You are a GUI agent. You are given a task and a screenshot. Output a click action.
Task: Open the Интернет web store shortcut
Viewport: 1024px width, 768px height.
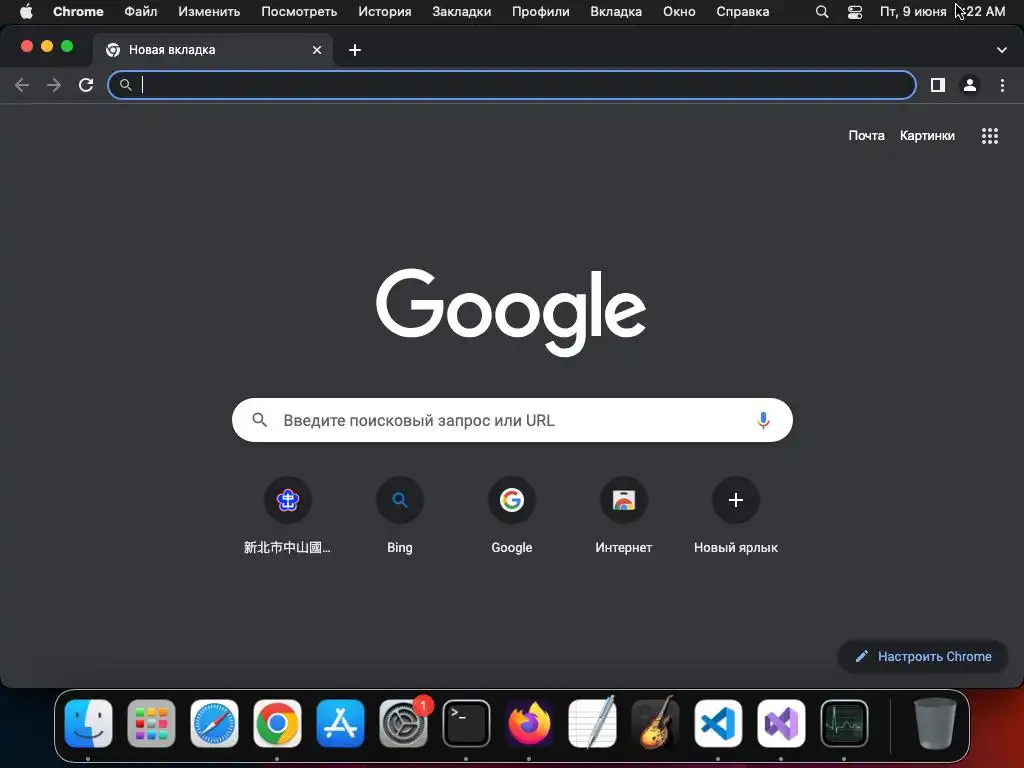click(x=624, y=516)
